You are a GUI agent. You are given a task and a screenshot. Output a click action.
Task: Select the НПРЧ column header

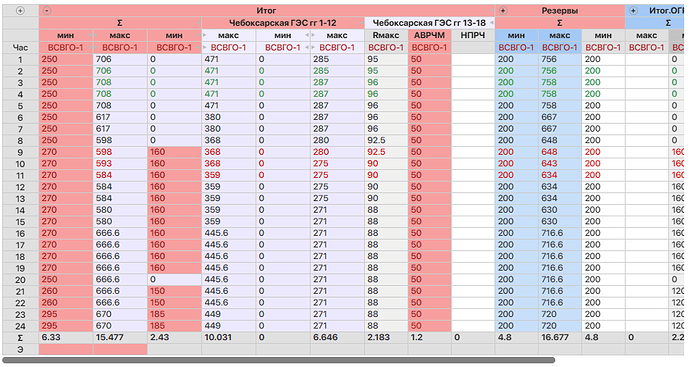473,35
